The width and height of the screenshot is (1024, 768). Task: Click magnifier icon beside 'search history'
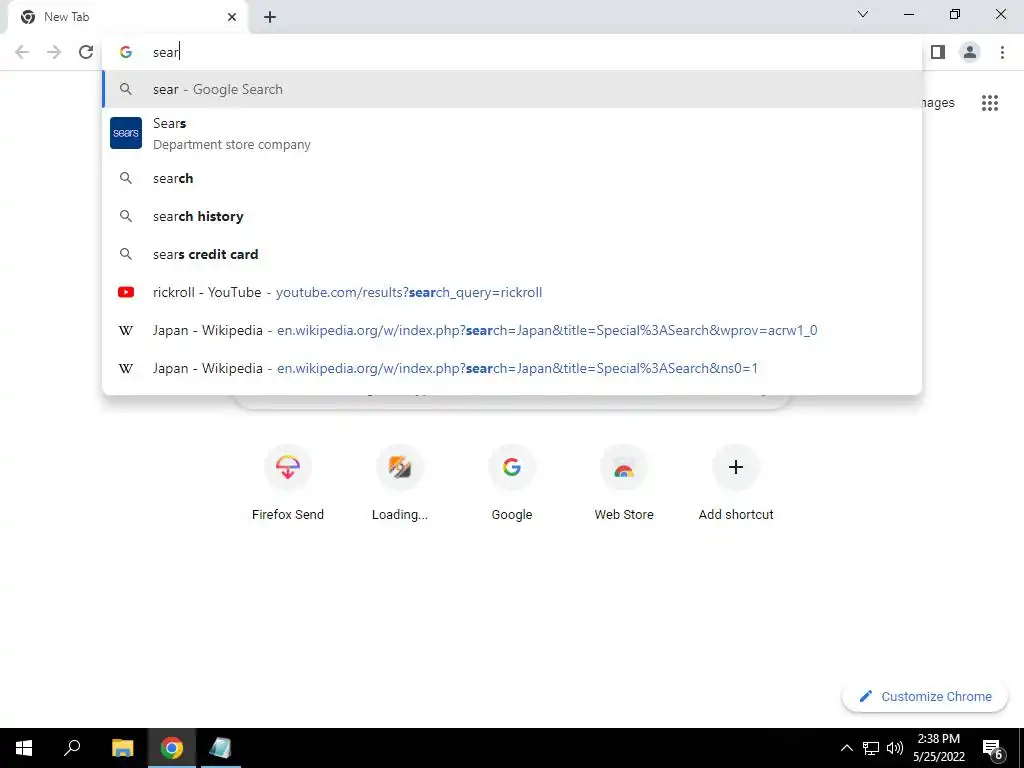coord(126,216)
